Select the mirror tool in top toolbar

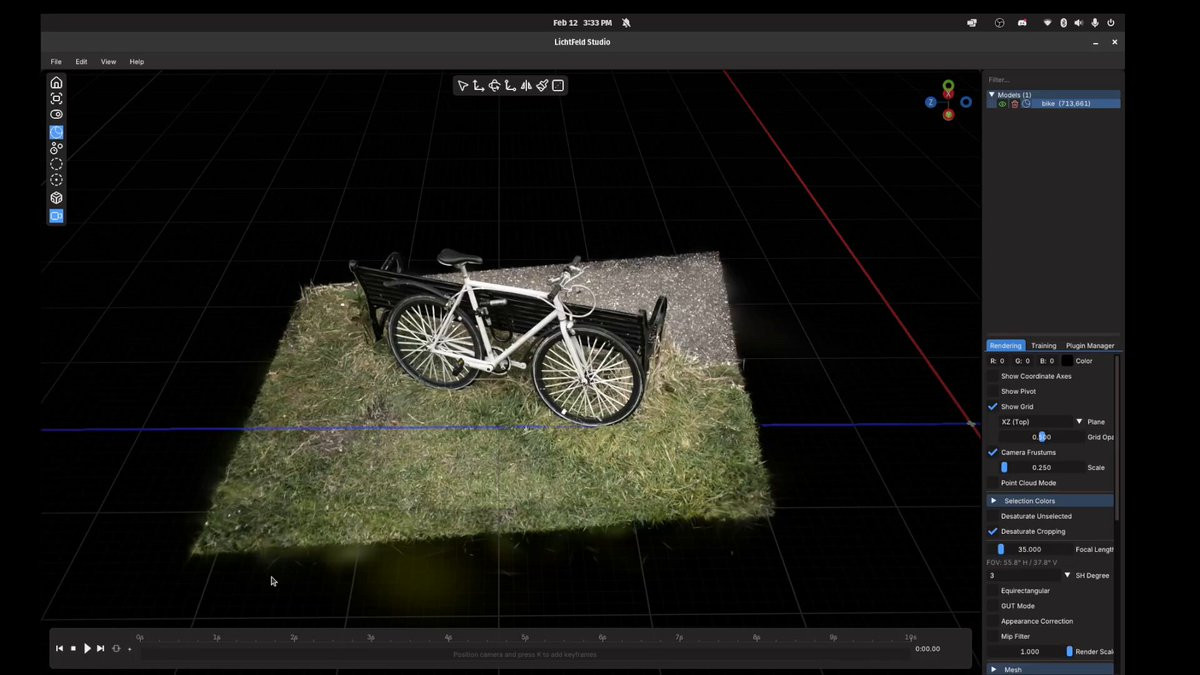point(526,86)
